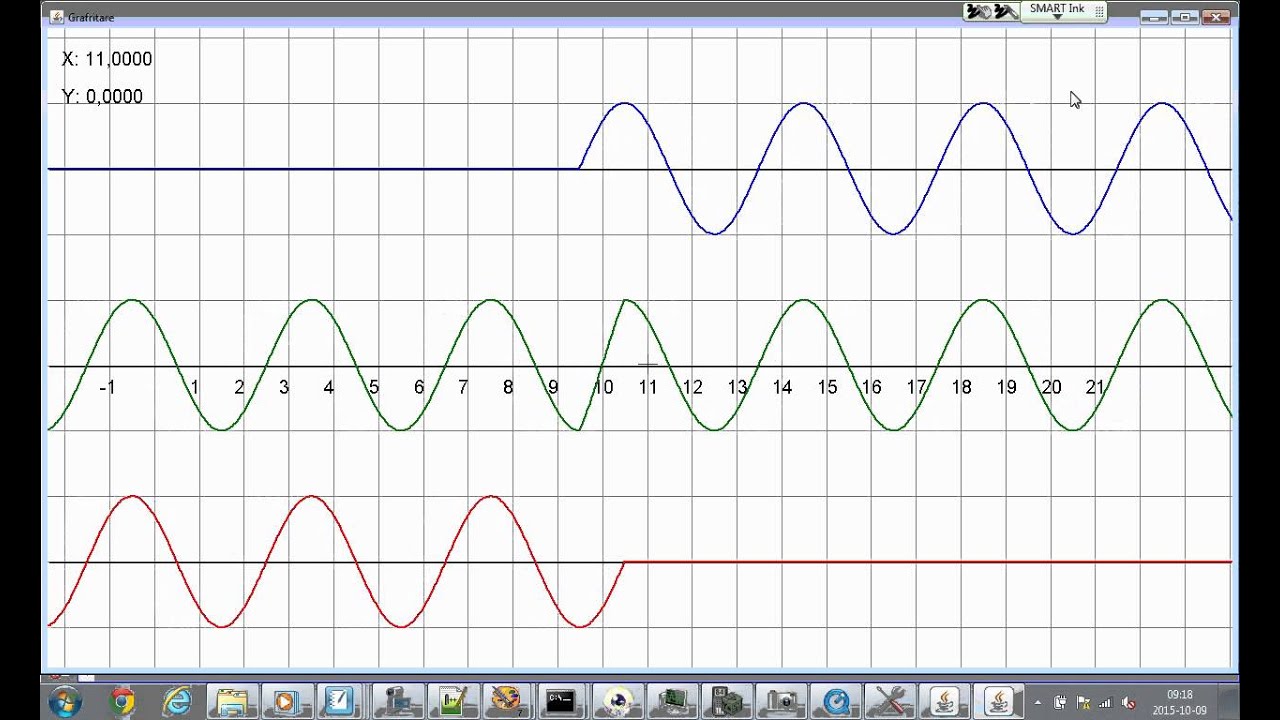The image size is (1280, 720).
Task: Click axis label 5 on the graph
Action: tap(374, 387)
